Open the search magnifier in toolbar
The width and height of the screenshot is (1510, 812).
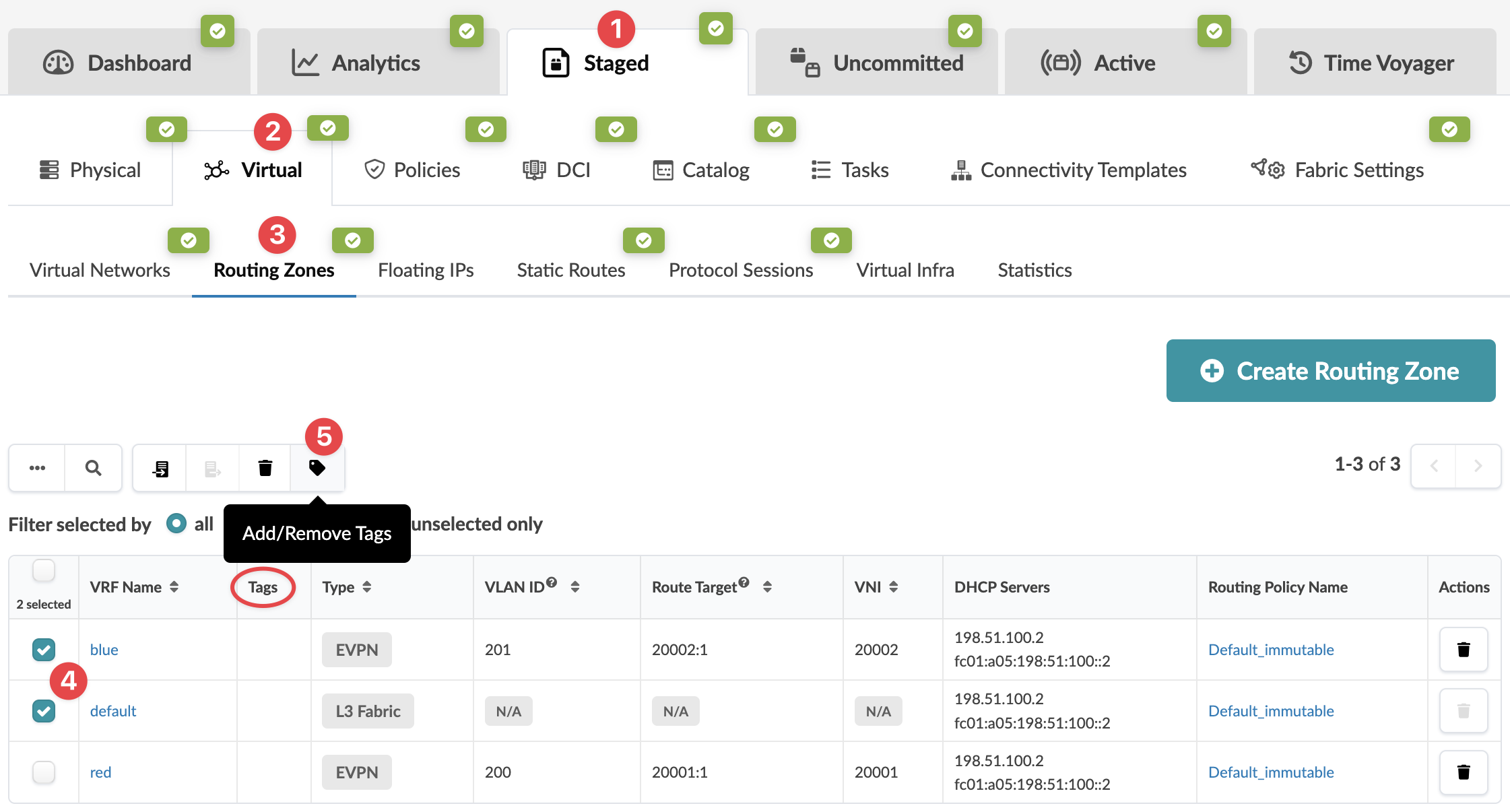(94, 468)
